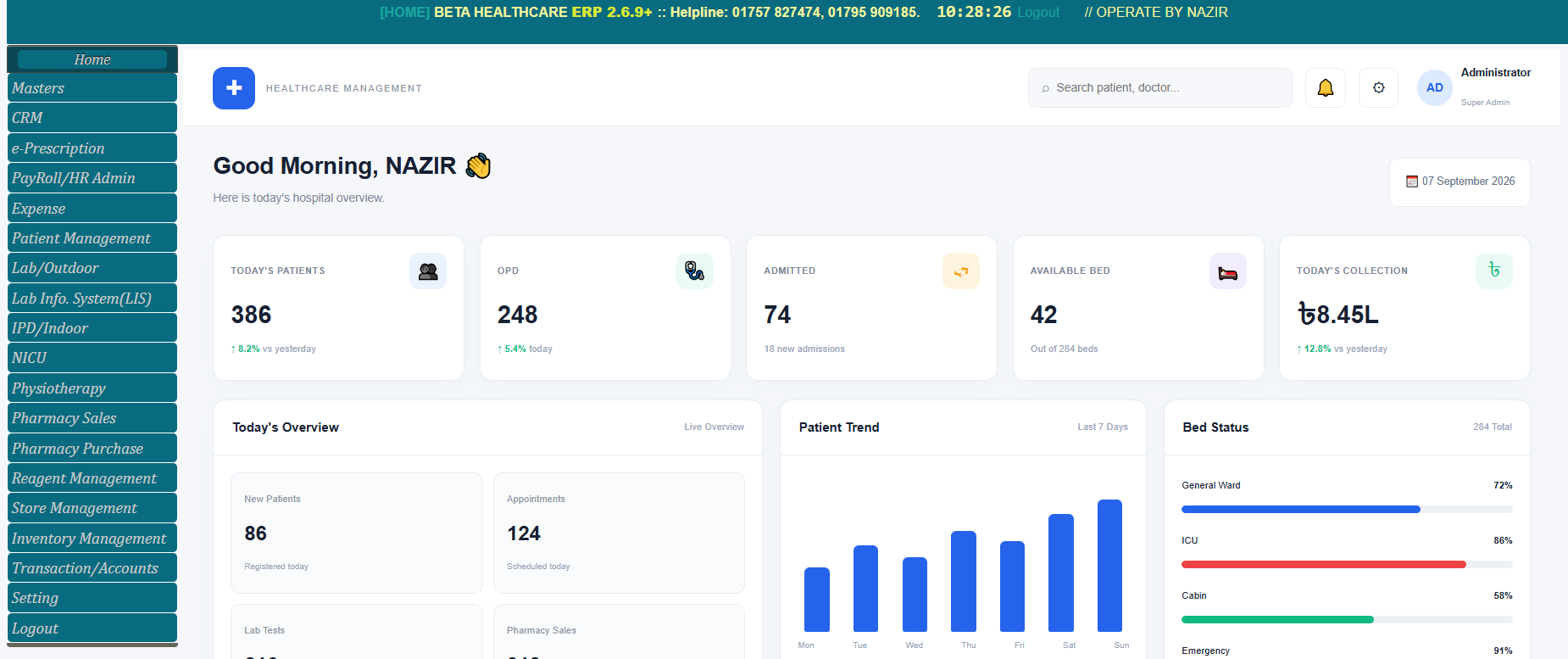Focus the Search patient, doctor field
The height and width of the screenshot is (659, 1568).
coord(1159,88)
